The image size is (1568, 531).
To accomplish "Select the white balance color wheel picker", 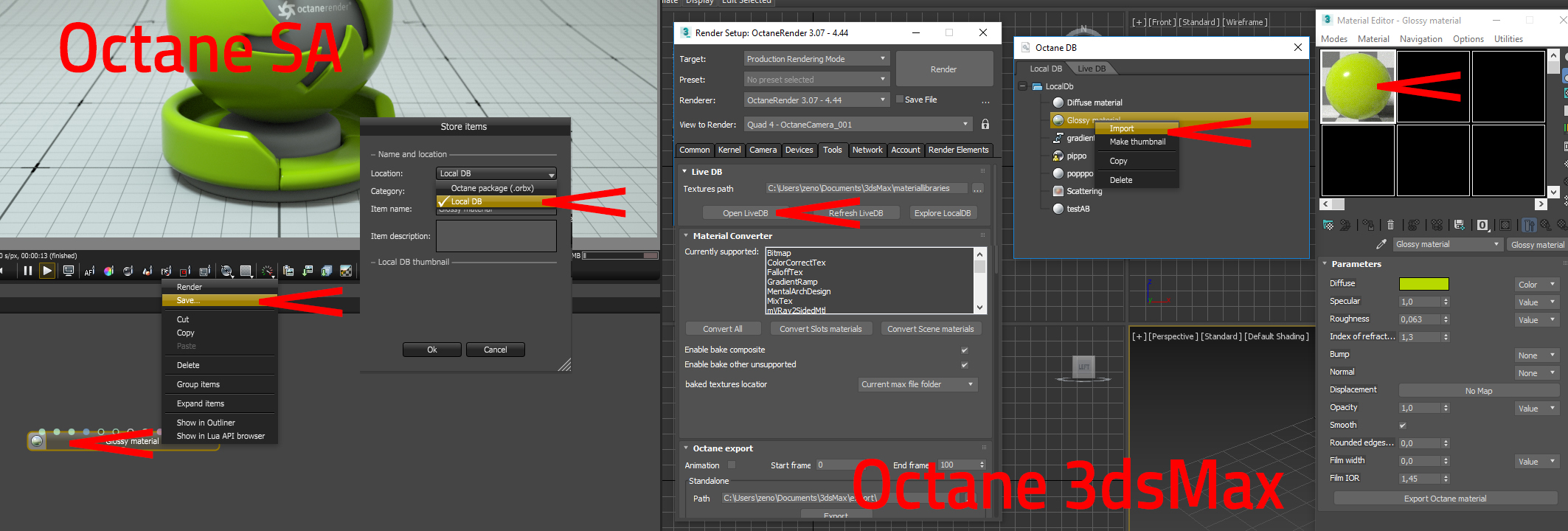I will [x=108, y=271].
